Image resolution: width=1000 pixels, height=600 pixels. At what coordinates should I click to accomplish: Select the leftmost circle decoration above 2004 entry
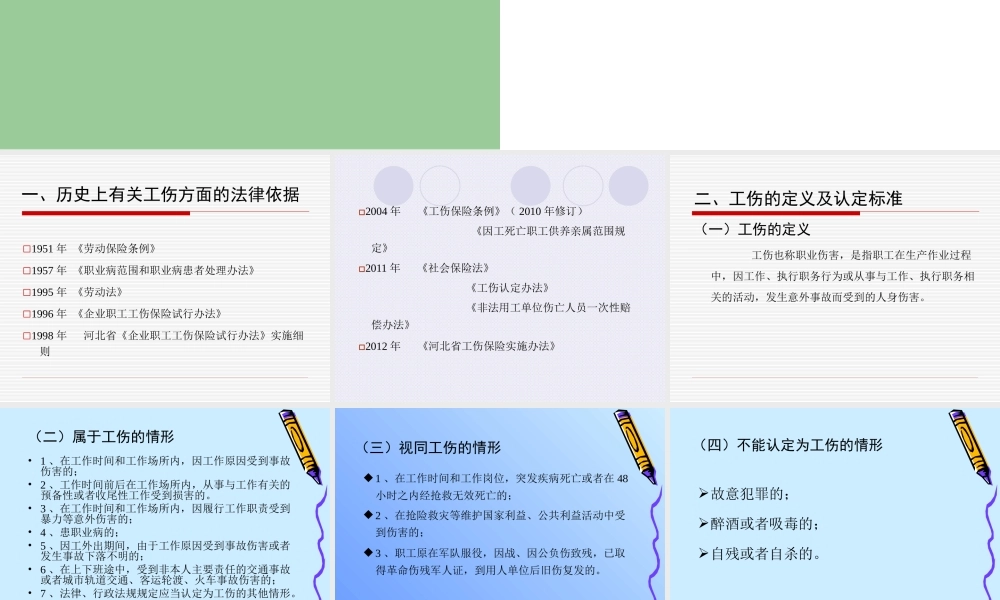pyautogui.click(x=391, y=185)
